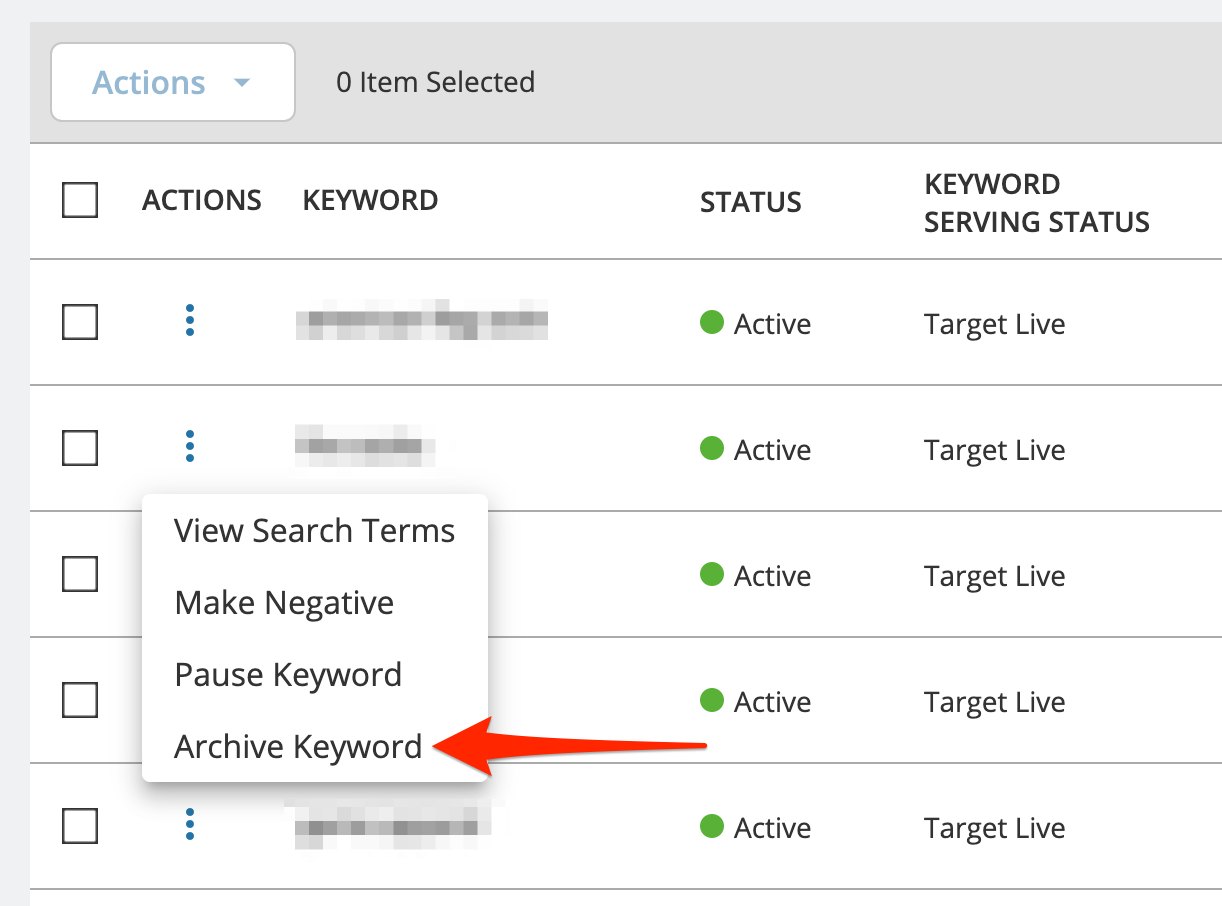The width and height of the screenshot is (1222, 906).
Task: Select the last keyword row checkbox
Action: coord(80,826)
